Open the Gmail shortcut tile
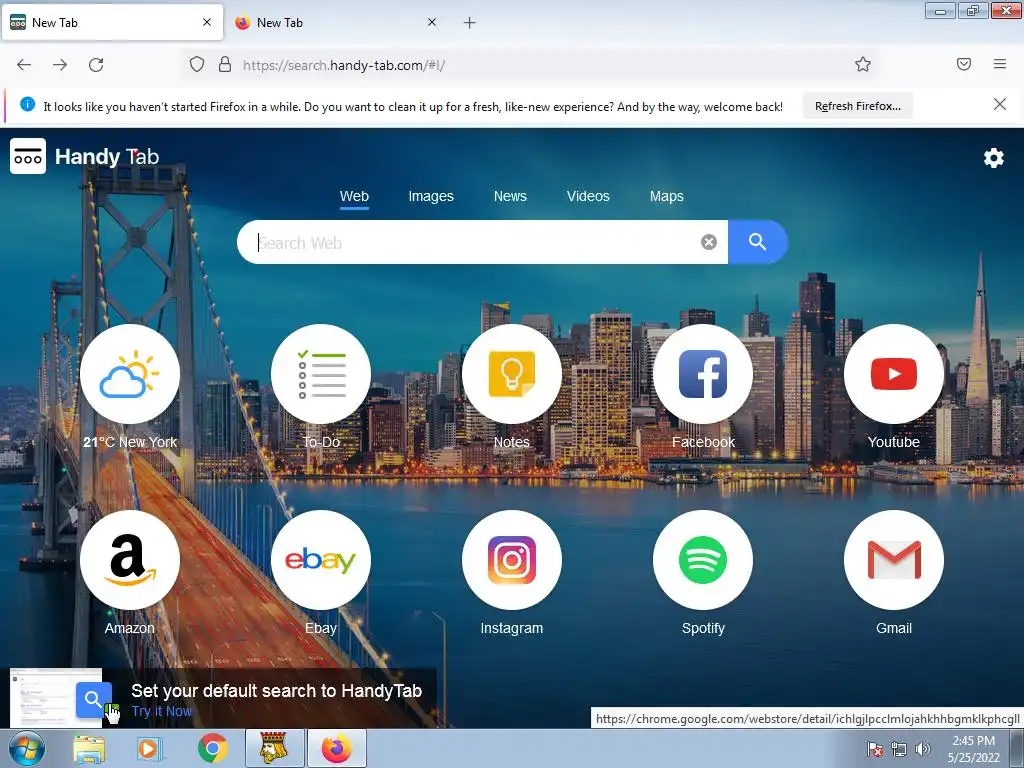The image size is (1024, 768). (x=893, y=560)
